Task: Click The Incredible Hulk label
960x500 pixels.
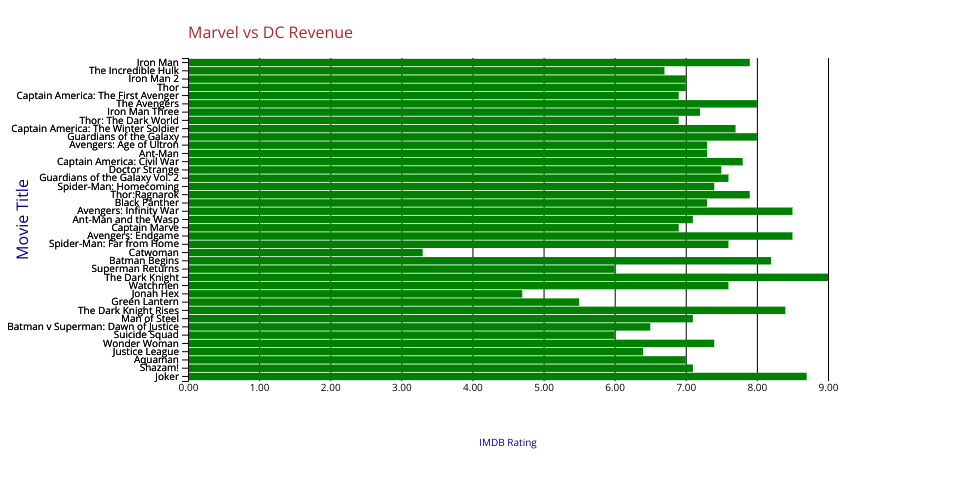Action: coord(133,70)
